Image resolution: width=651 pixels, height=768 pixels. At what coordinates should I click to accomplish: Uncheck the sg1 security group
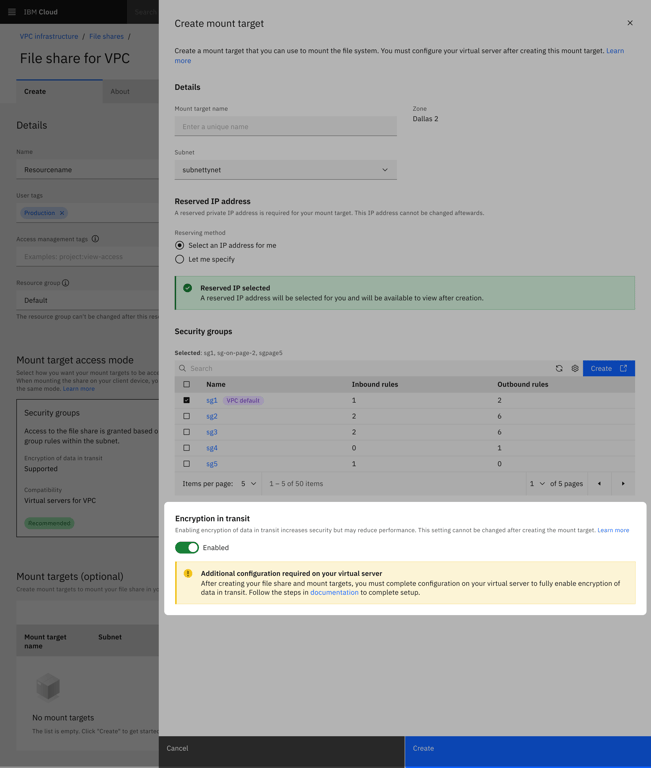click(187, 400)
